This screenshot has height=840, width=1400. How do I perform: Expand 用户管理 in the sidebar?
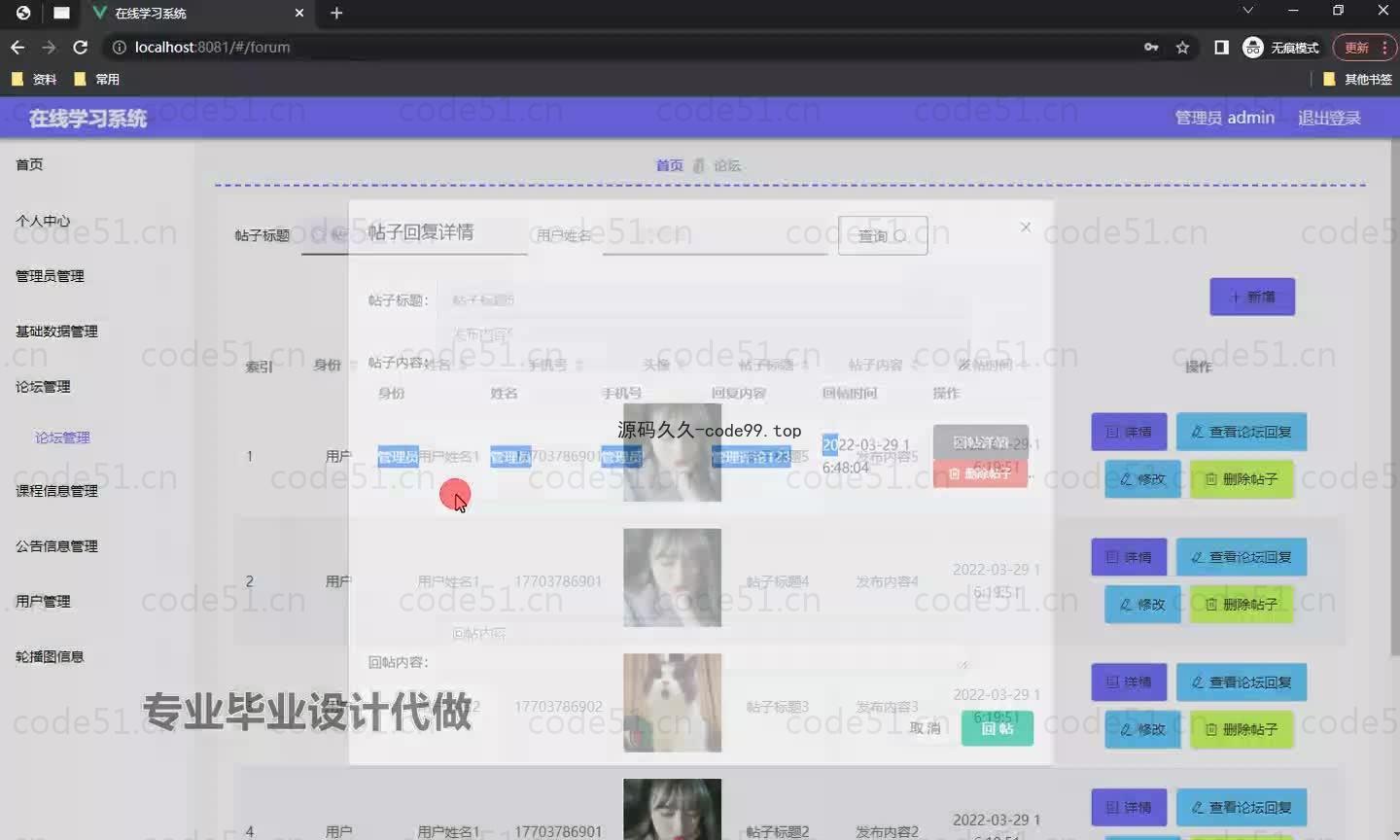pos(43,602)
